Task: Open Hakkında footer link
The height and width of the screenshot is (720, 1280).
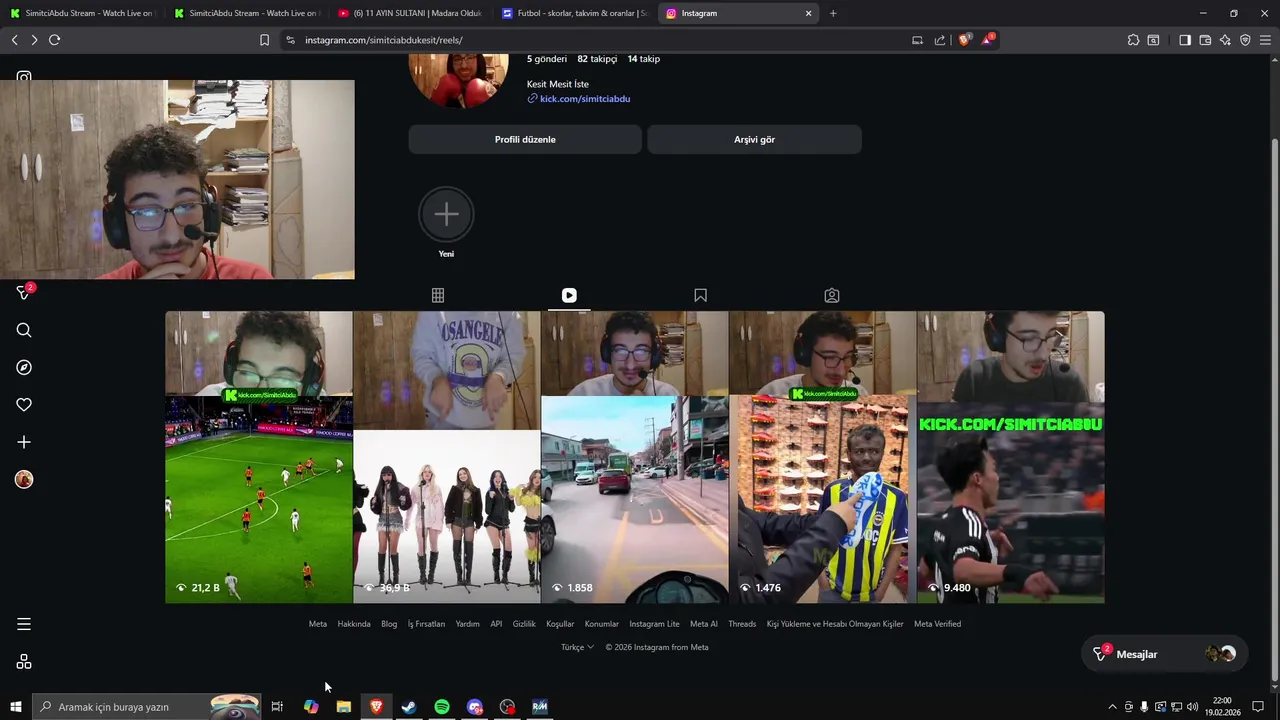Action: [354, 624]
